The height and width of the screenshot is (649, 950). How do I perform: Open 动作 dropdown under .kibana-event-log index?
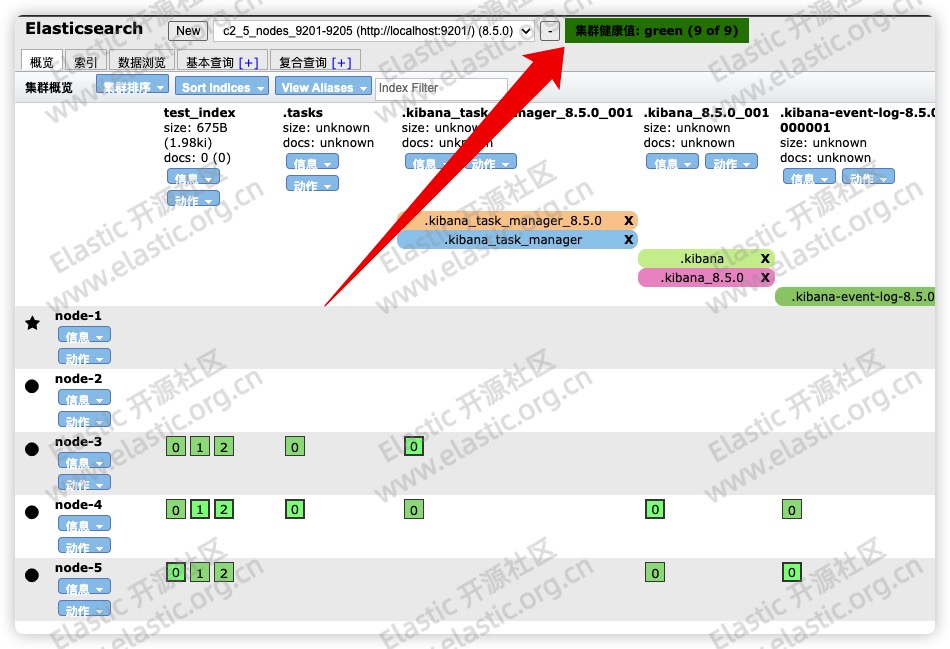click(868, 178)
